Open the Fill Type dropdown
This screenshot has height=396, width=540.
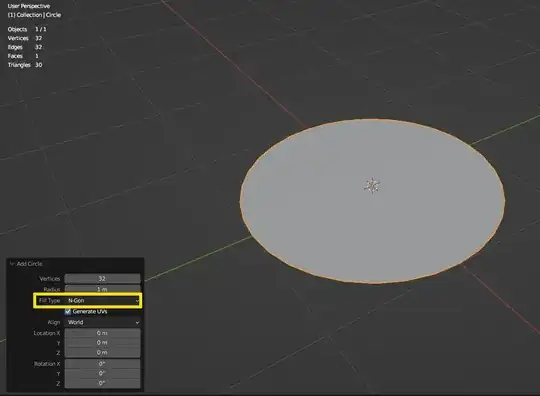pos(102,301)
